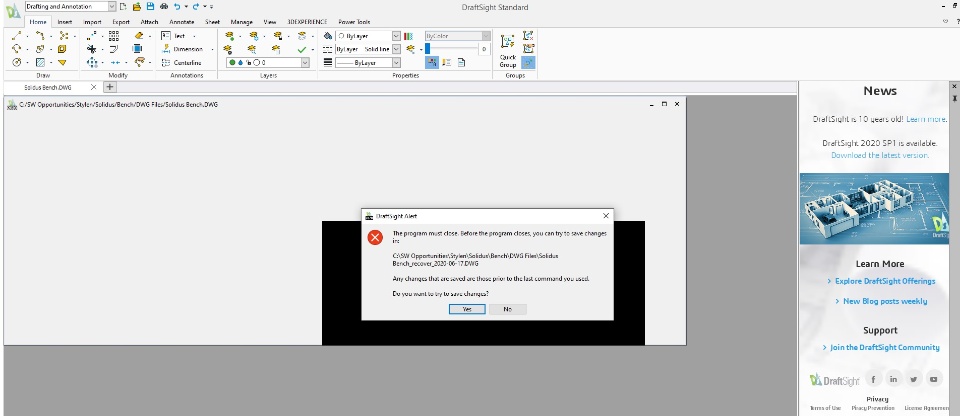
Task: Open the Learn more link in News
Action: (x=926, y=119)
